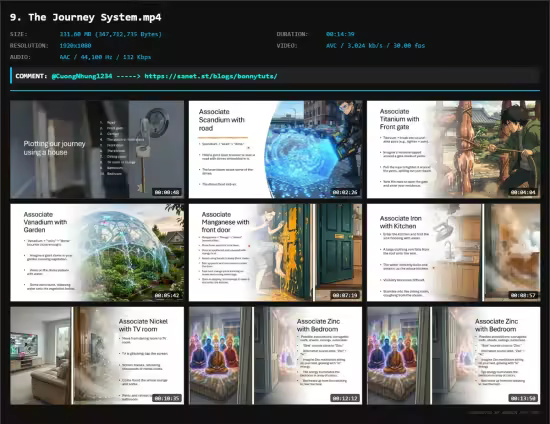
Task: Click the 'VIDEO:' label
Action: click(x=287, y=46)
